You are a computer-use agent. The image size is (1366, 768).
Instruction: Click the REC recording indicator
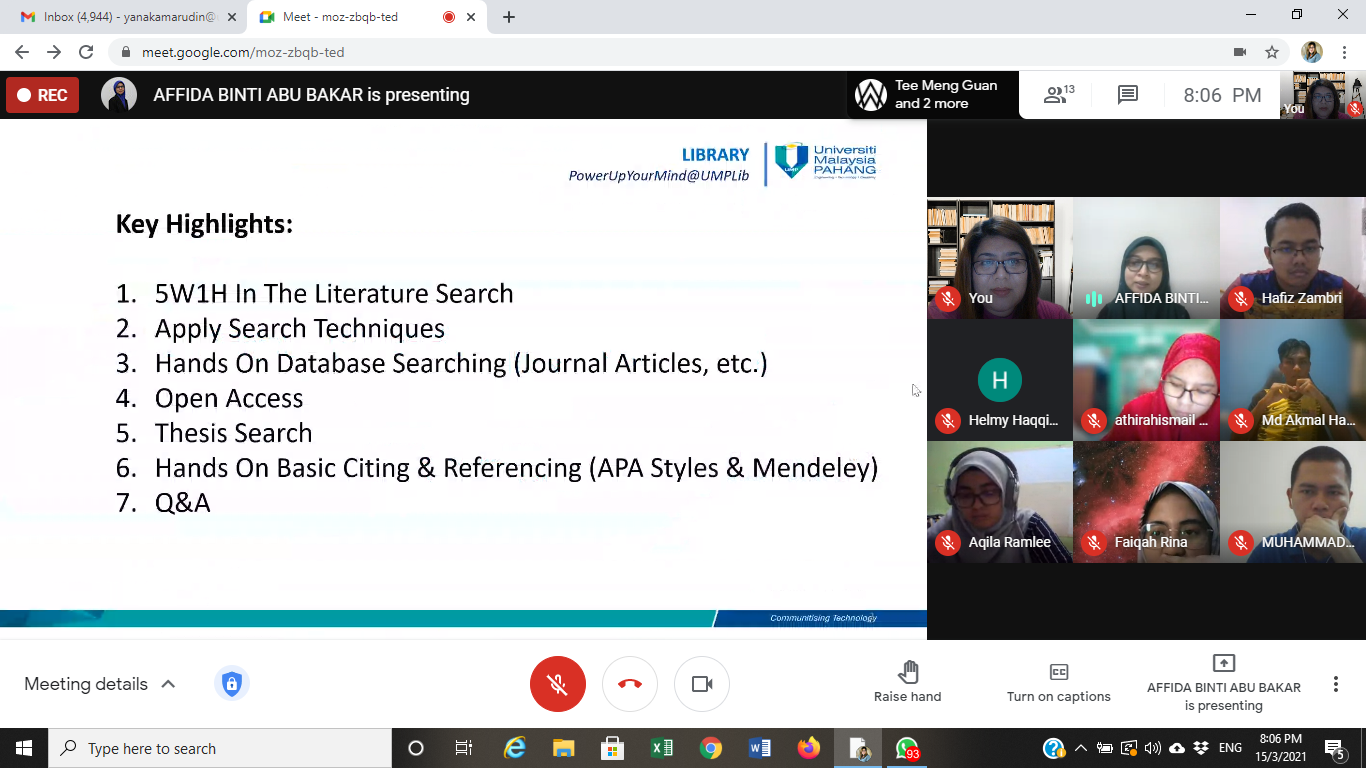[43, 95]
